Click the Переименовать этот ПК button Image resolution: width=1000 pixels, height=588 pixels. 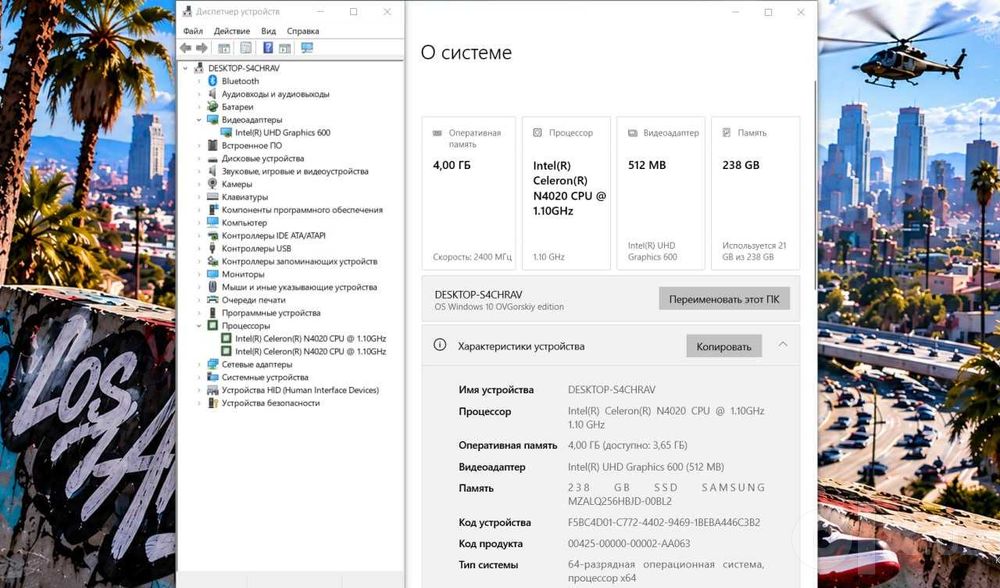click(724, 298)
